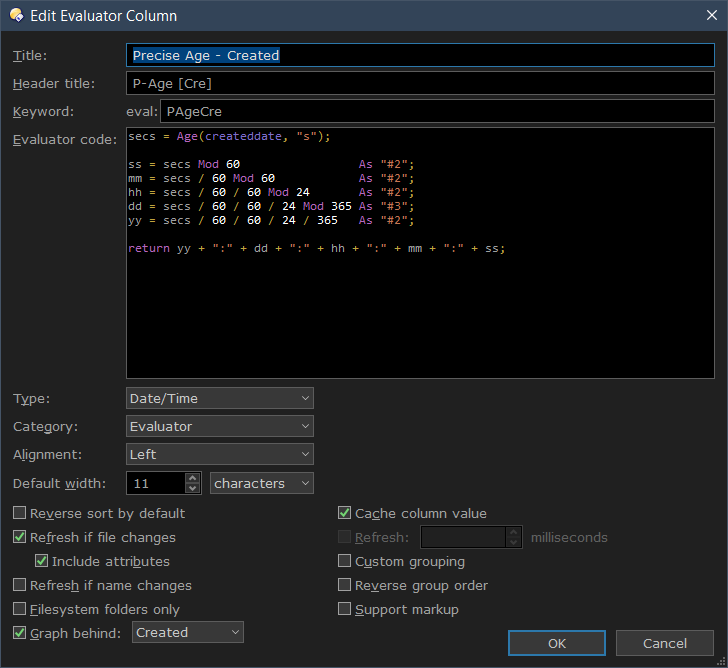Turn on Refresh if name changes
This screenshot has width=728, height=668.
tap(20, 586)
